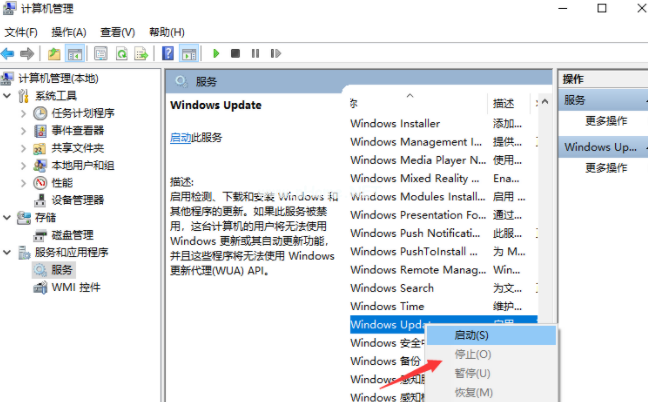Image resolution: width=648 pixels, height=402 pixels.
Task: Choose 启动(S) from the context menu
Action: [x=472, y=335]
